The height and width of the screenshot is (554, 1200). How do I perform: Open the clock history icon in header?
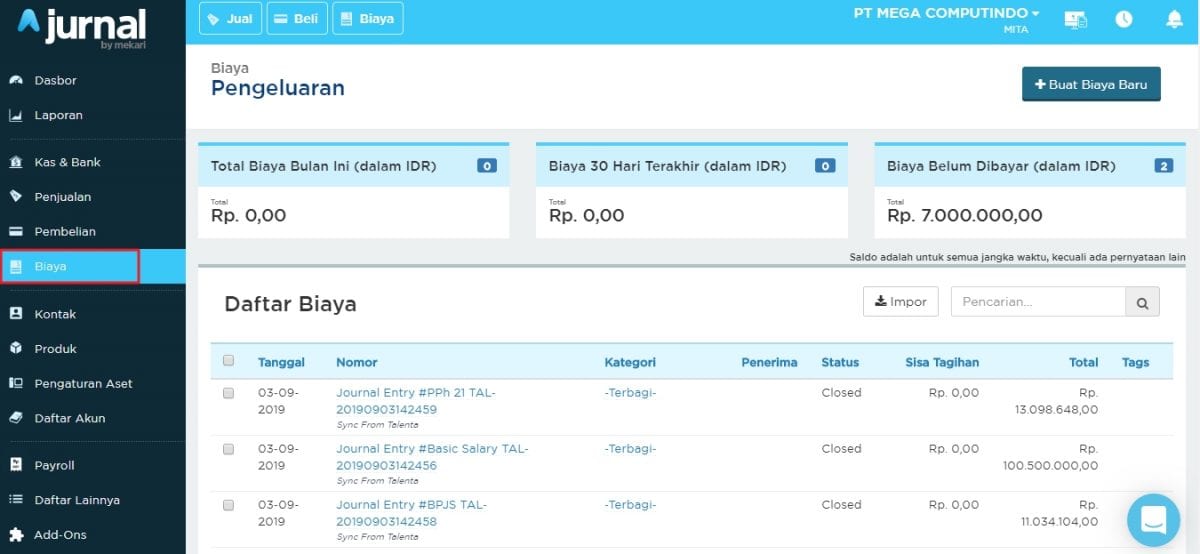pos(1124,19)
